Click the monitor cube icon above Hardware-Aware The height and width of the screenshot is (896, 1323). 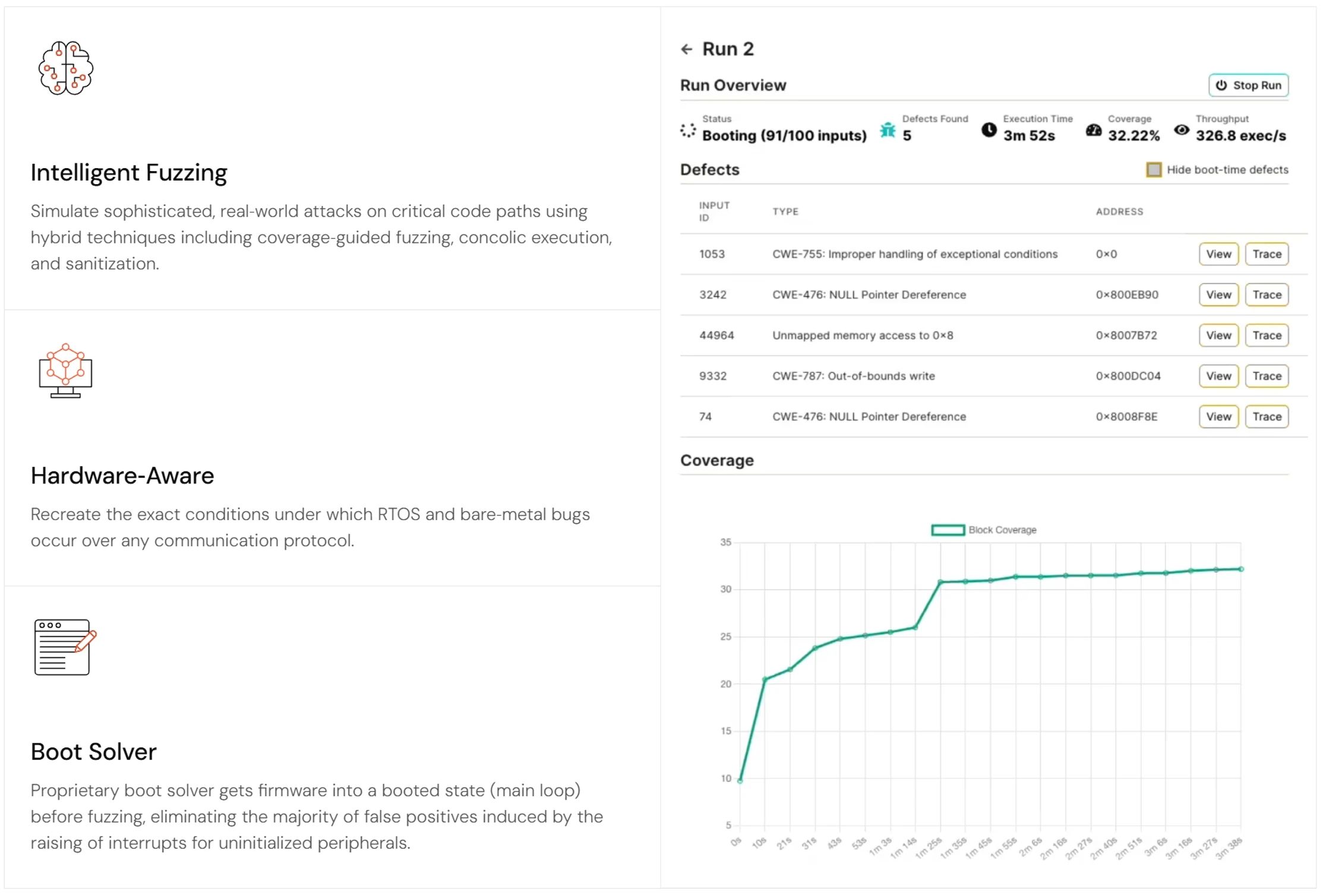coord(65,371)
